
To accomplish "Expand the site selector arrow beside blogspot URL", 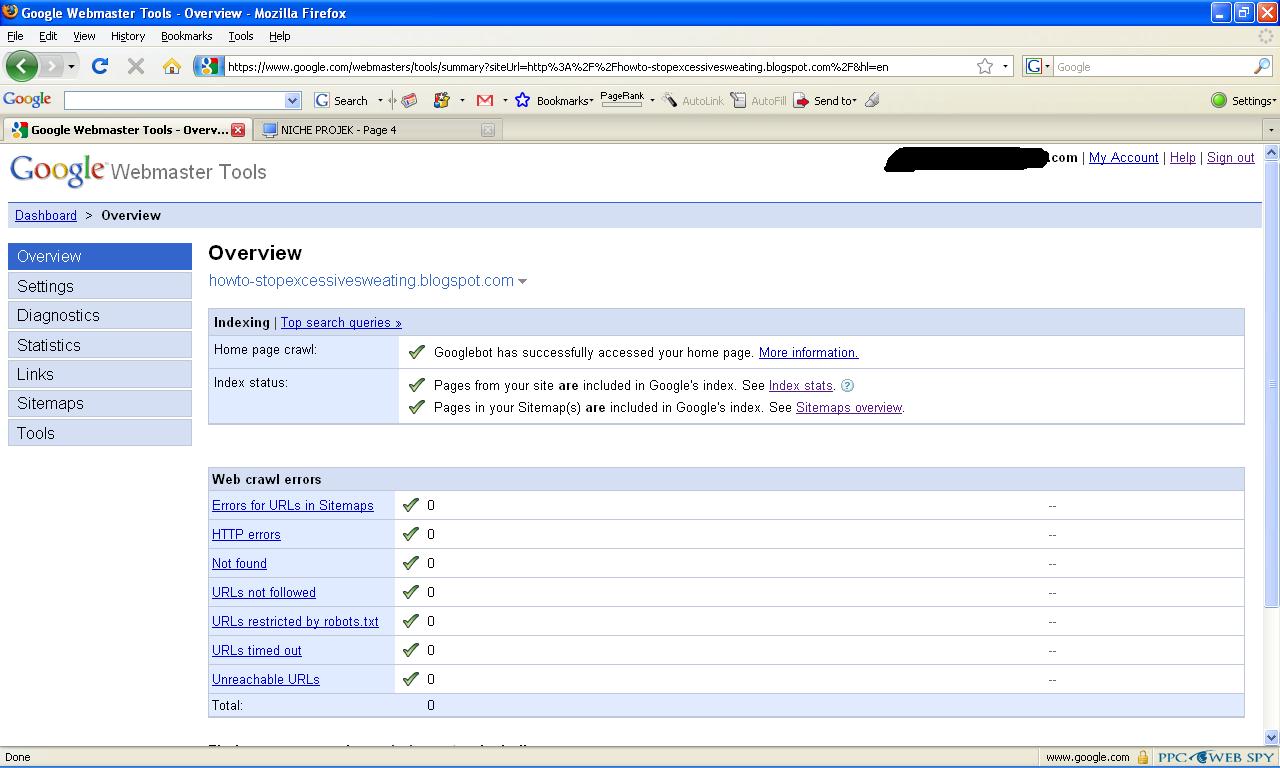I will pyautogui.click(x=522, y=282).
